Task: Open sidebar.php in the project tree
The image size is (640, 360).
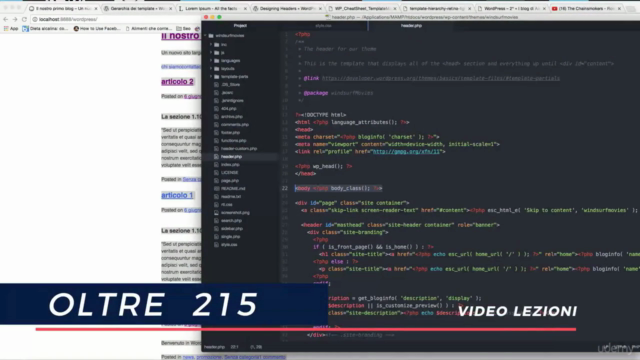Action: coord(232,229)
